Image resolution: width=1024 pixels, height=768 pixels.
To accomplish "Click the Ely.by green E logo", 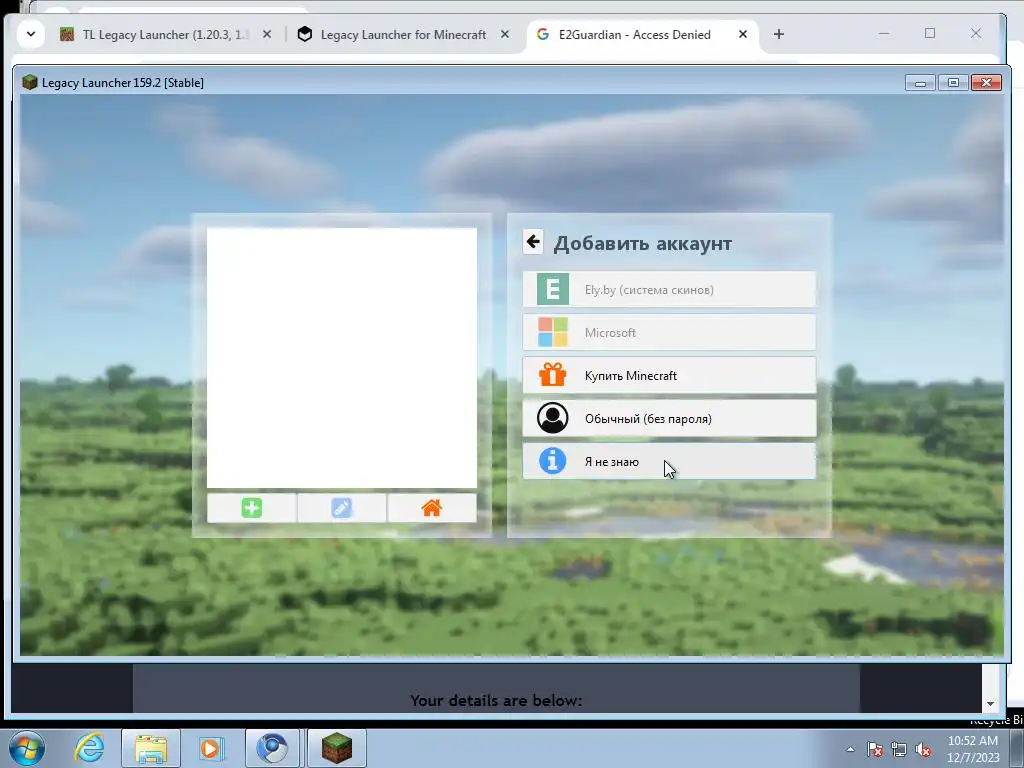I will click(552, 289).
